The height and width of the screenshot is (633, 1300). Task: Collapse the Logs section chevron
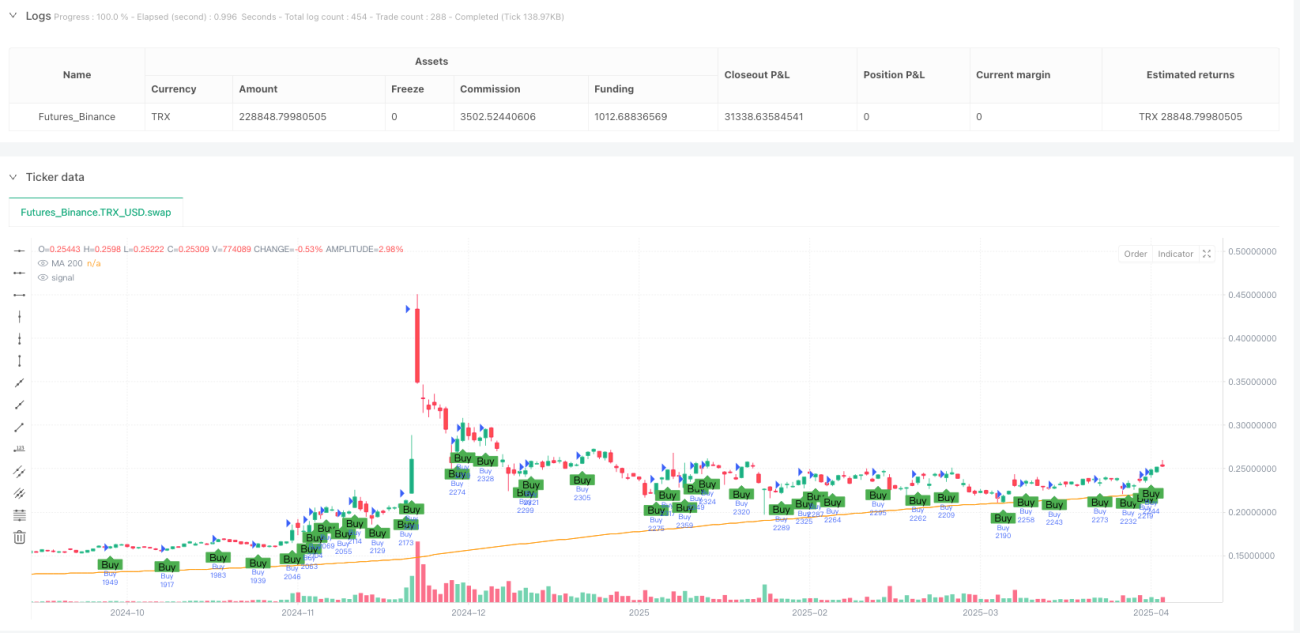(13, 16)
